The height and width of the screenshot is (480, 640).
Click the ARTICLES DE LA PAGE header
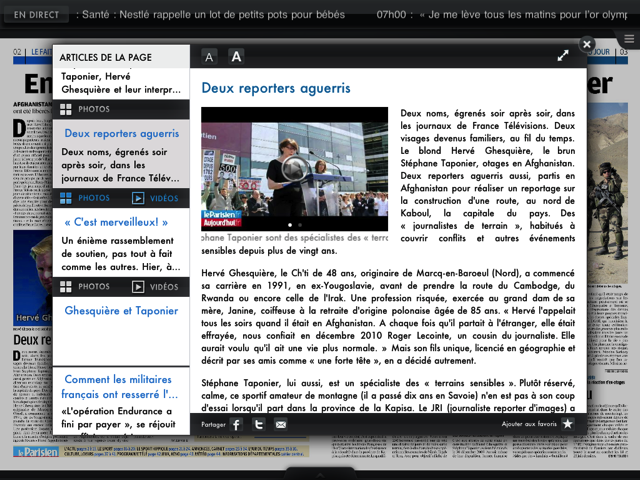(105, 57)
